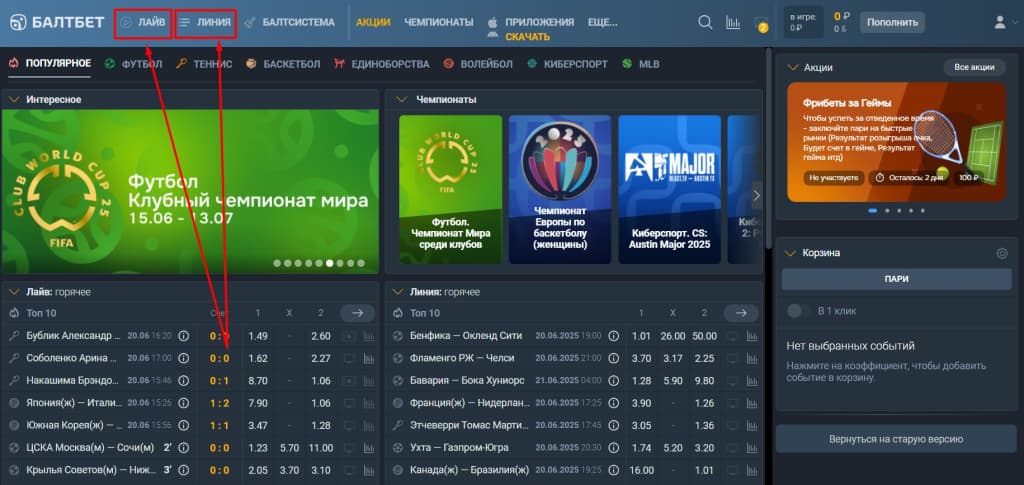The width and height of the screenshot is (1024, 485).
Task: Click 'Вернуться на старую версию' button
Action: tap(896, 439)
